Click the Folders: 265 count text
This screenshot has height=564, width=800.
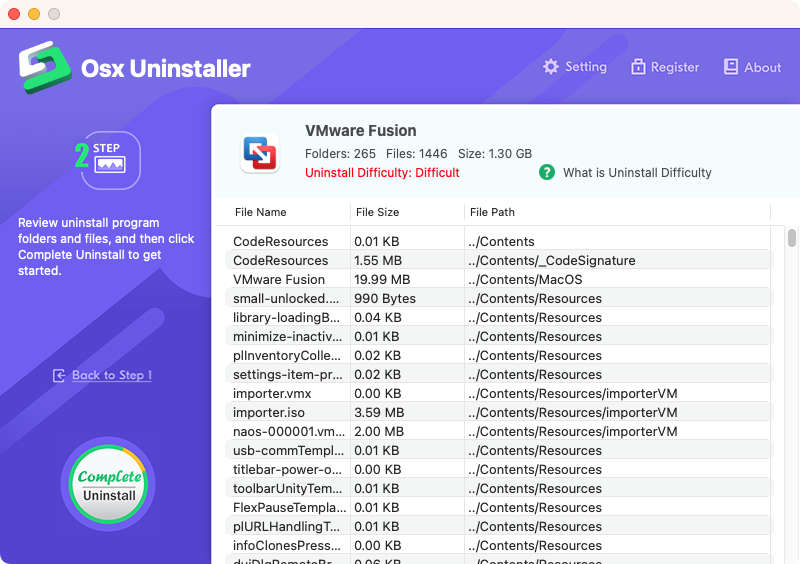point(340,154)
